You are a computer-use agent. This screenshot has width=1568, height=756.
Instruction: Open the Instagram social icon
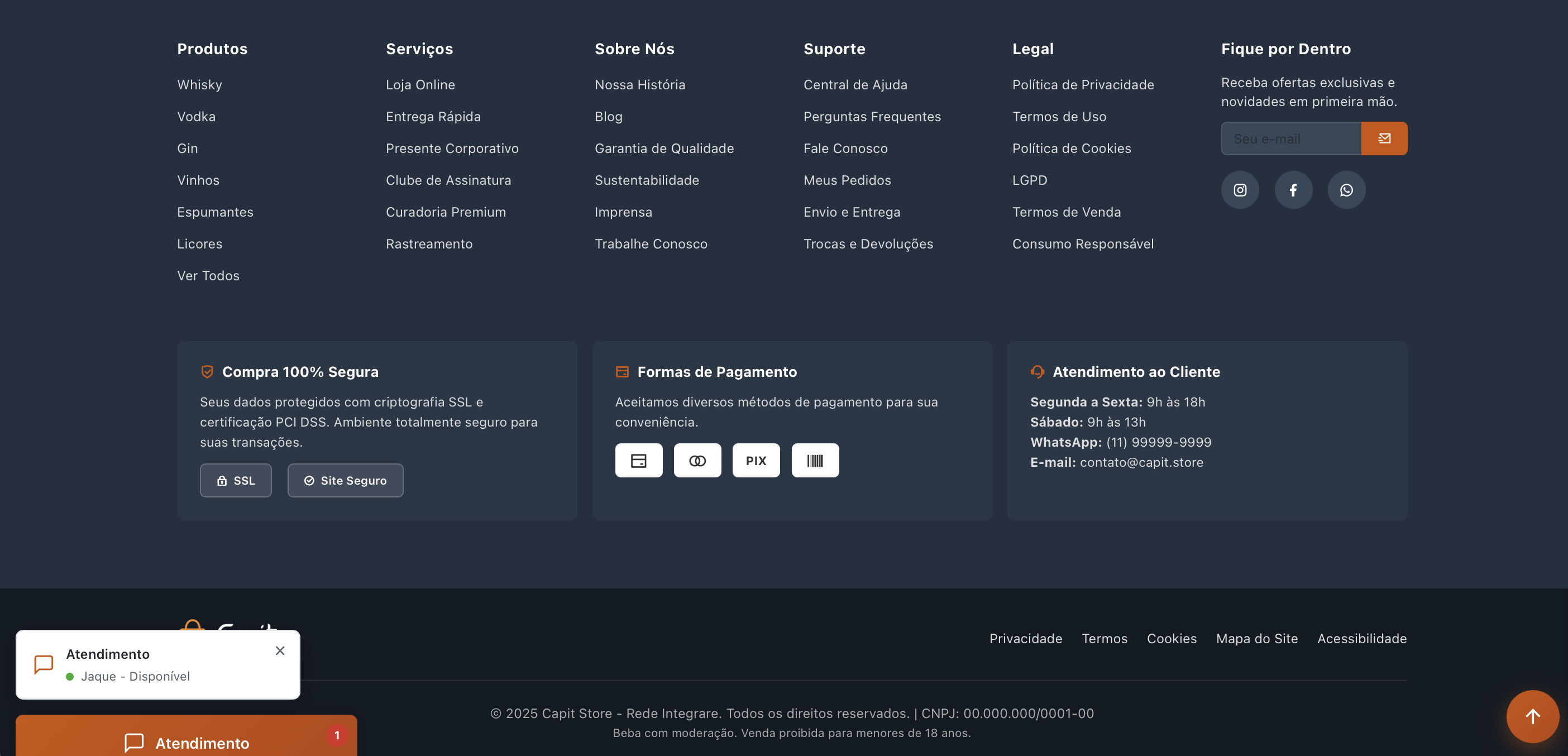click(x=1240, y=190)
